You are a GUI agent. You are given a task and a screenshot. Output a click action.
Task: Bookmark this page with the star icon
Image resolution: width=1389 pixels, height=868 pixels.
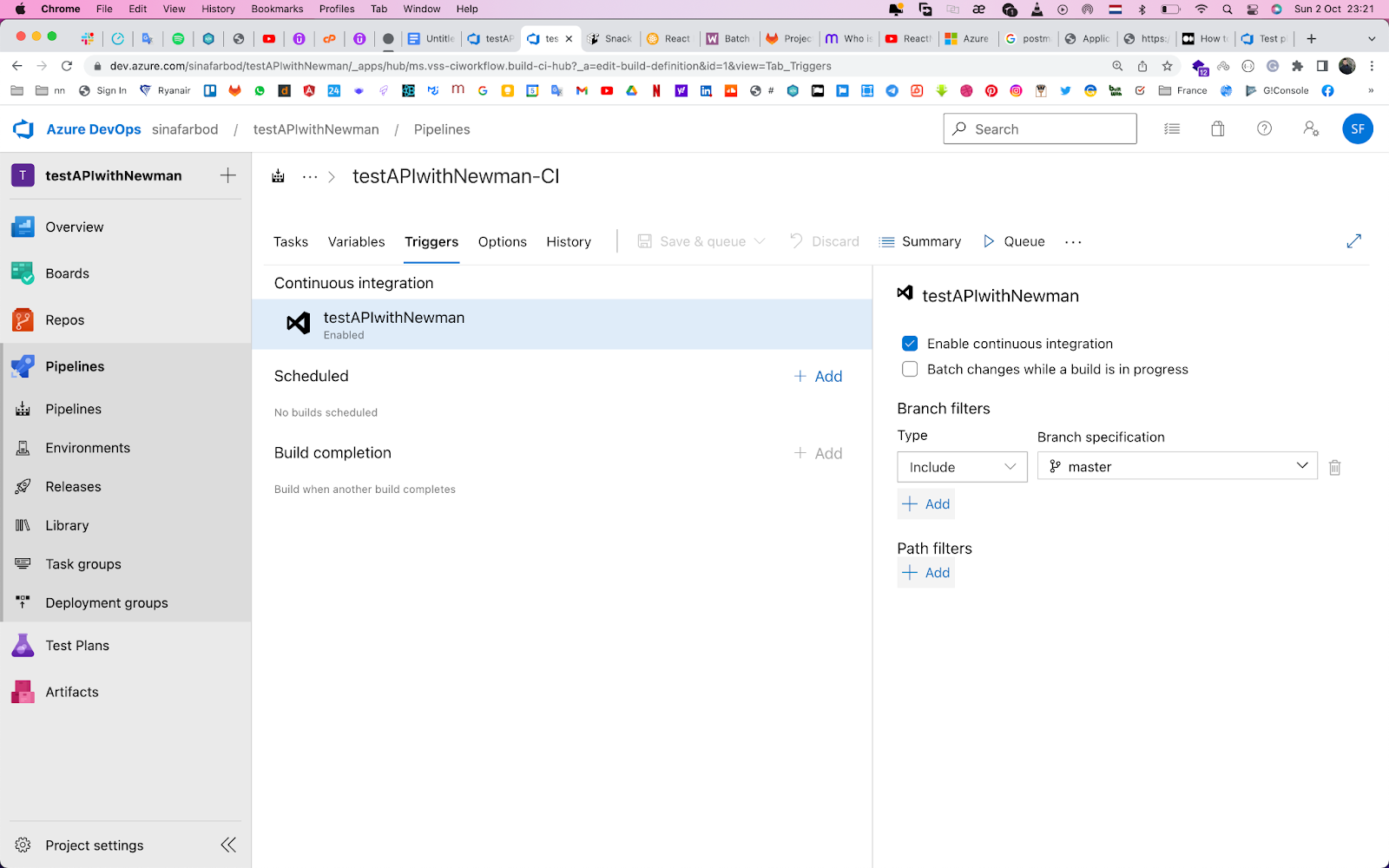(1168, 66)
